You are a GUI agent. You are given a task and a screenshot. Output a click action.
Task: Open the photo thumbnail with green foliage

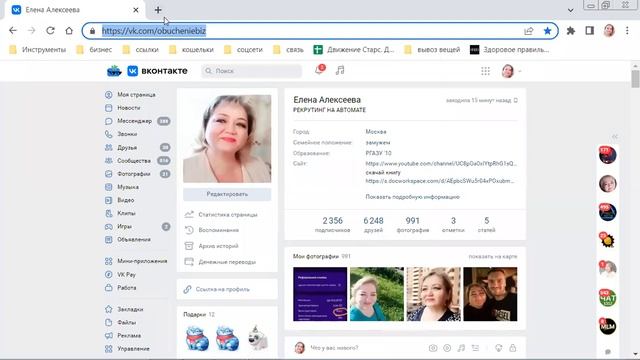click(x=377, y=294)
